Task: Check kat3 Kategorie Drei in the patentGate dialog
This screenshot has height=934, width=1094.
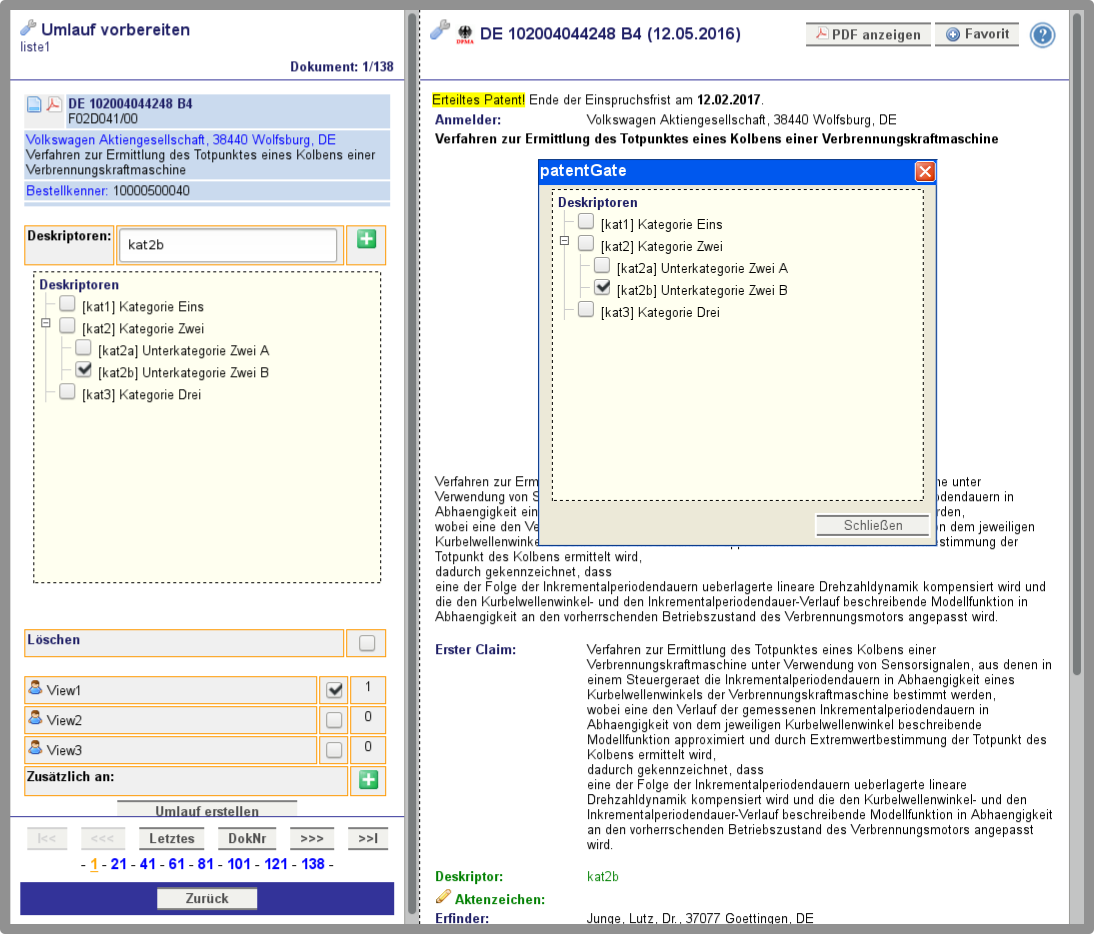Action: tap(585, 309)
